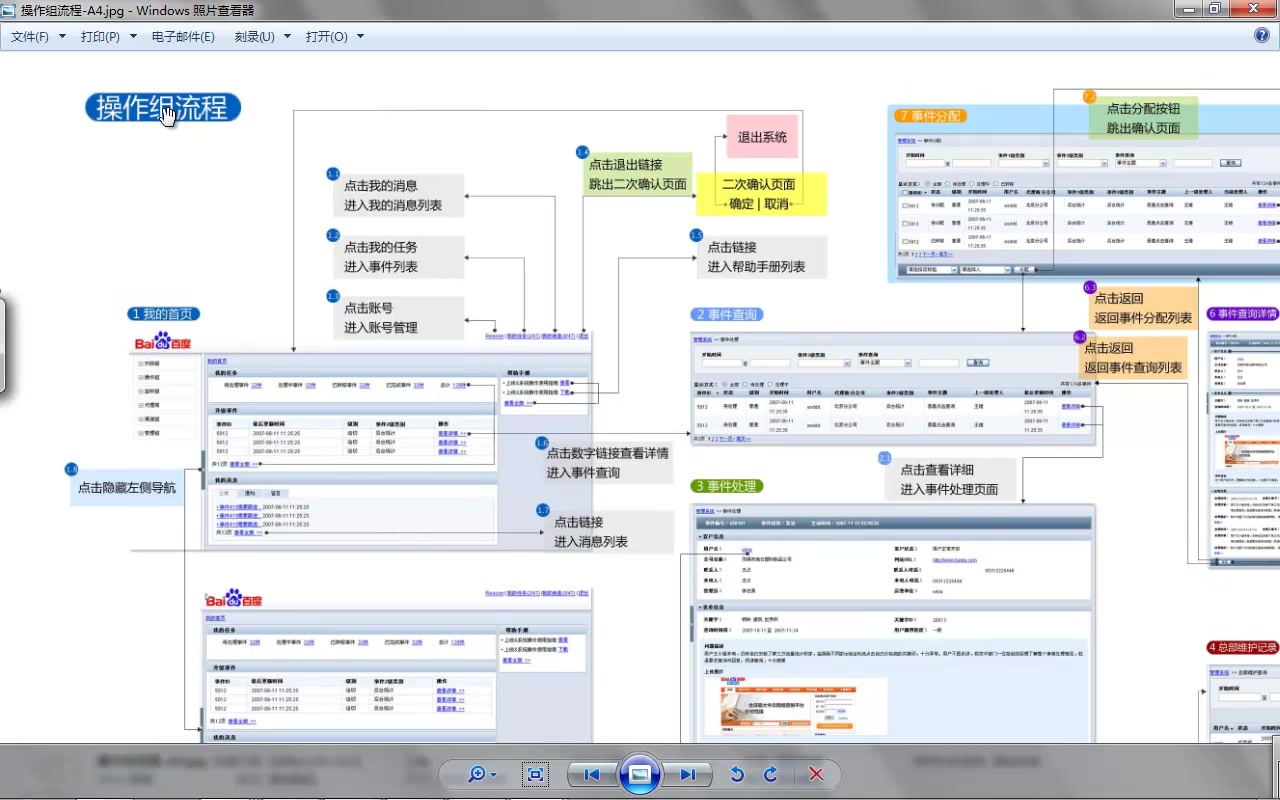Click the 点击我的消息 note
Image resolution: width=1280 pixels, height=800 pixels.
point(400,195)
